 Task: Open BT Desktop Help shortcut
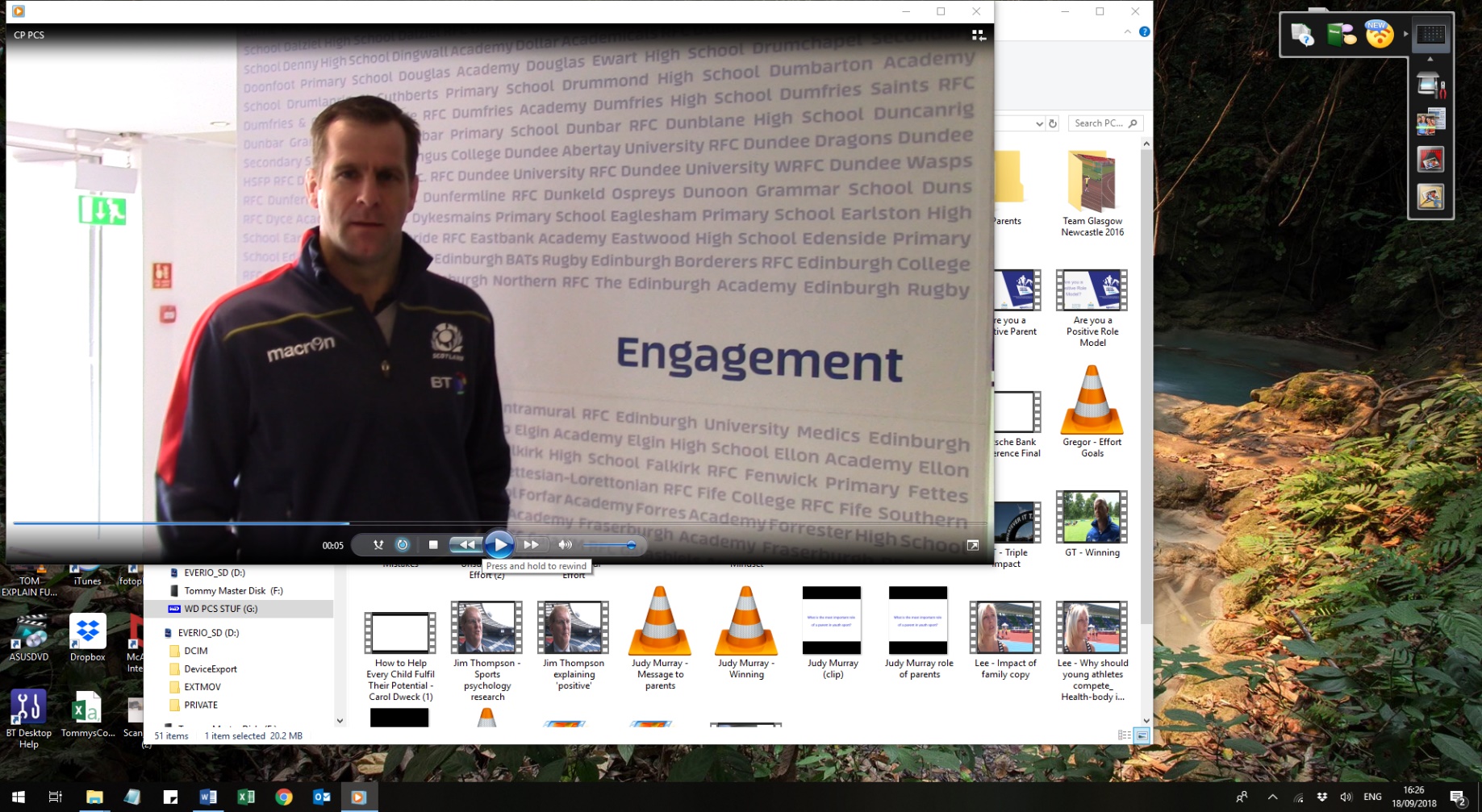(28, 719)
